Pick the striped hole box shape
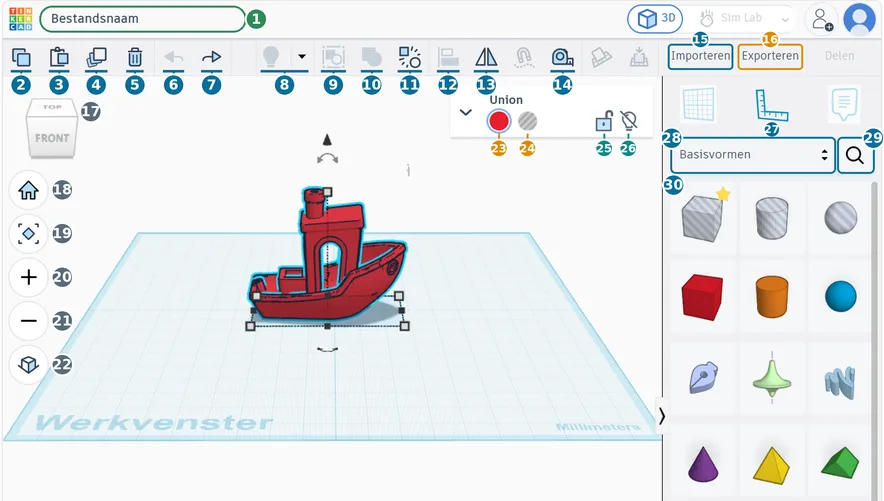Viewport: 884px width, 501px height. (x=702, y=218)
